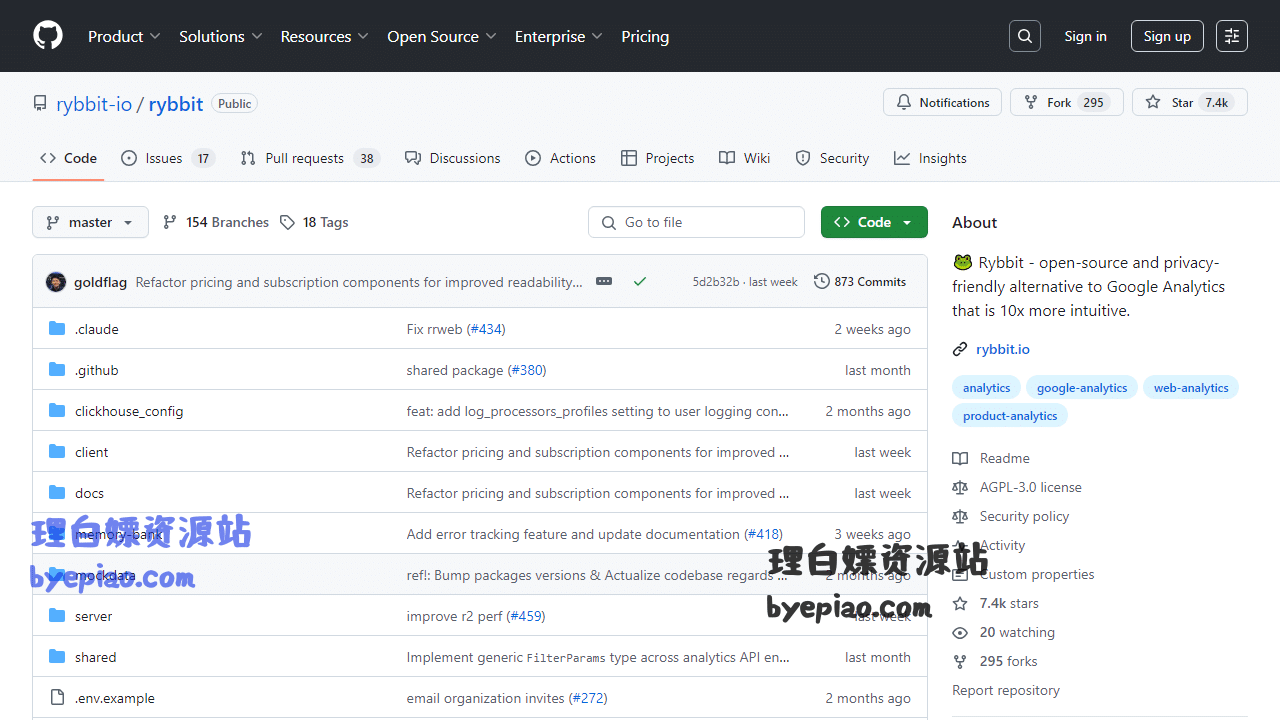Click the Report repository link
This screenshot has width=1280, height=720.
[x=1006, y=690]
